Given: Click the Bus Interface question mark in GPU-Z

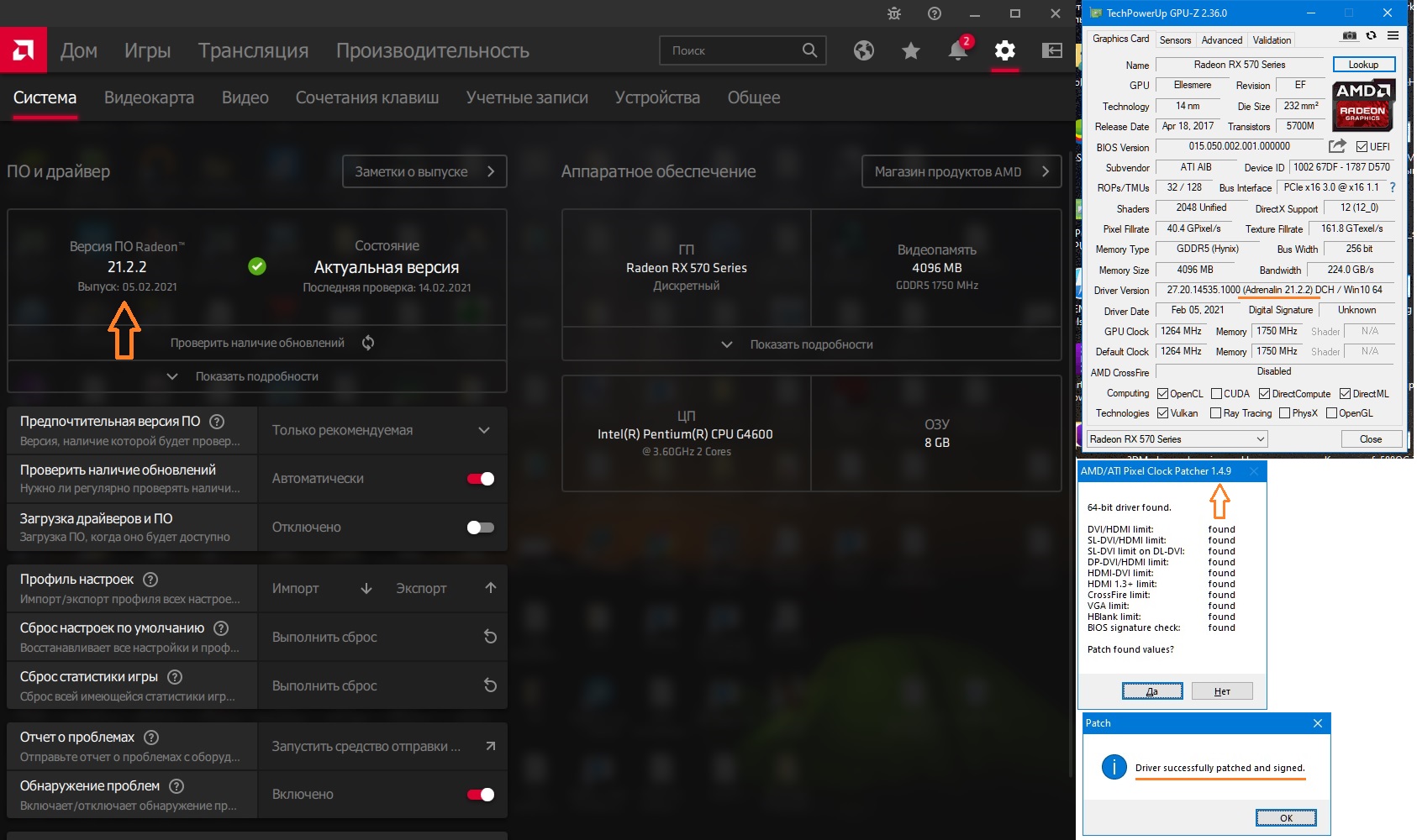Looking at the screenshot, I should click(x=1393, y=187).
